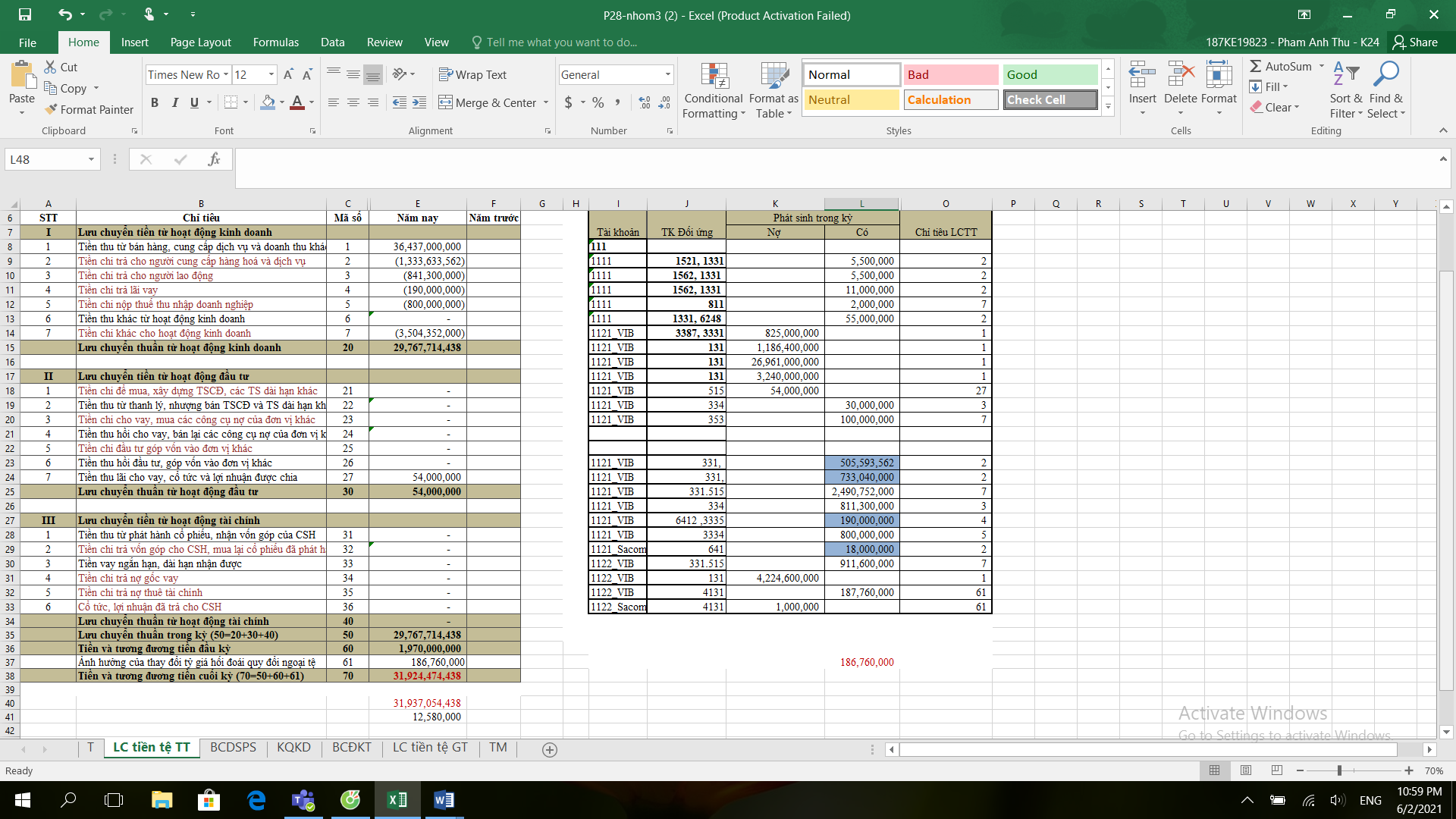Click the Share button
Image resolution: width=1456 pixels, height=819 pixels.
1415,42
